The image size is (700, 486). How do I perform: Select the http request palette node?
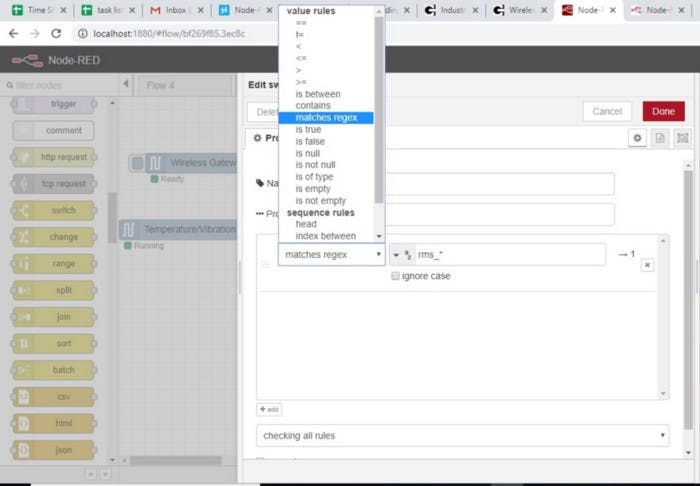(x=55, y=157)
